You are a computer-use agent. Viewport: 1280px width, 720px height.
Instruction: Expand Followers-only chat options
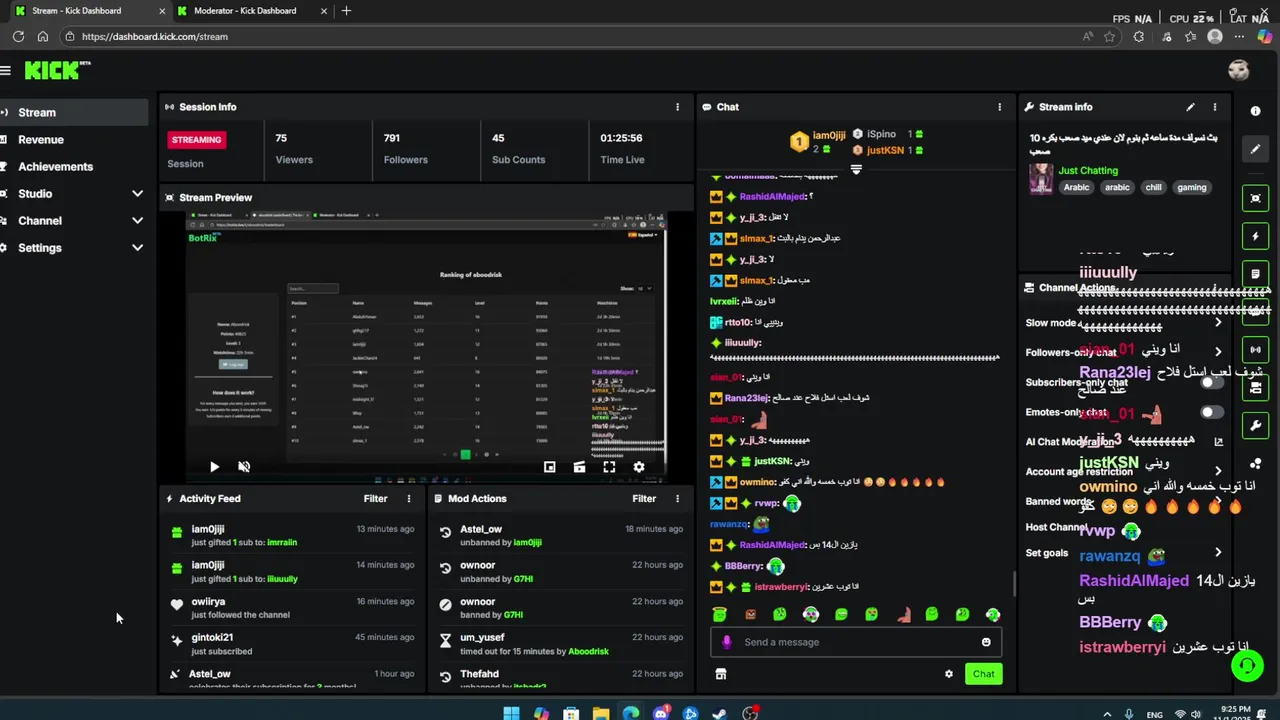click(x=1218, y=352)
